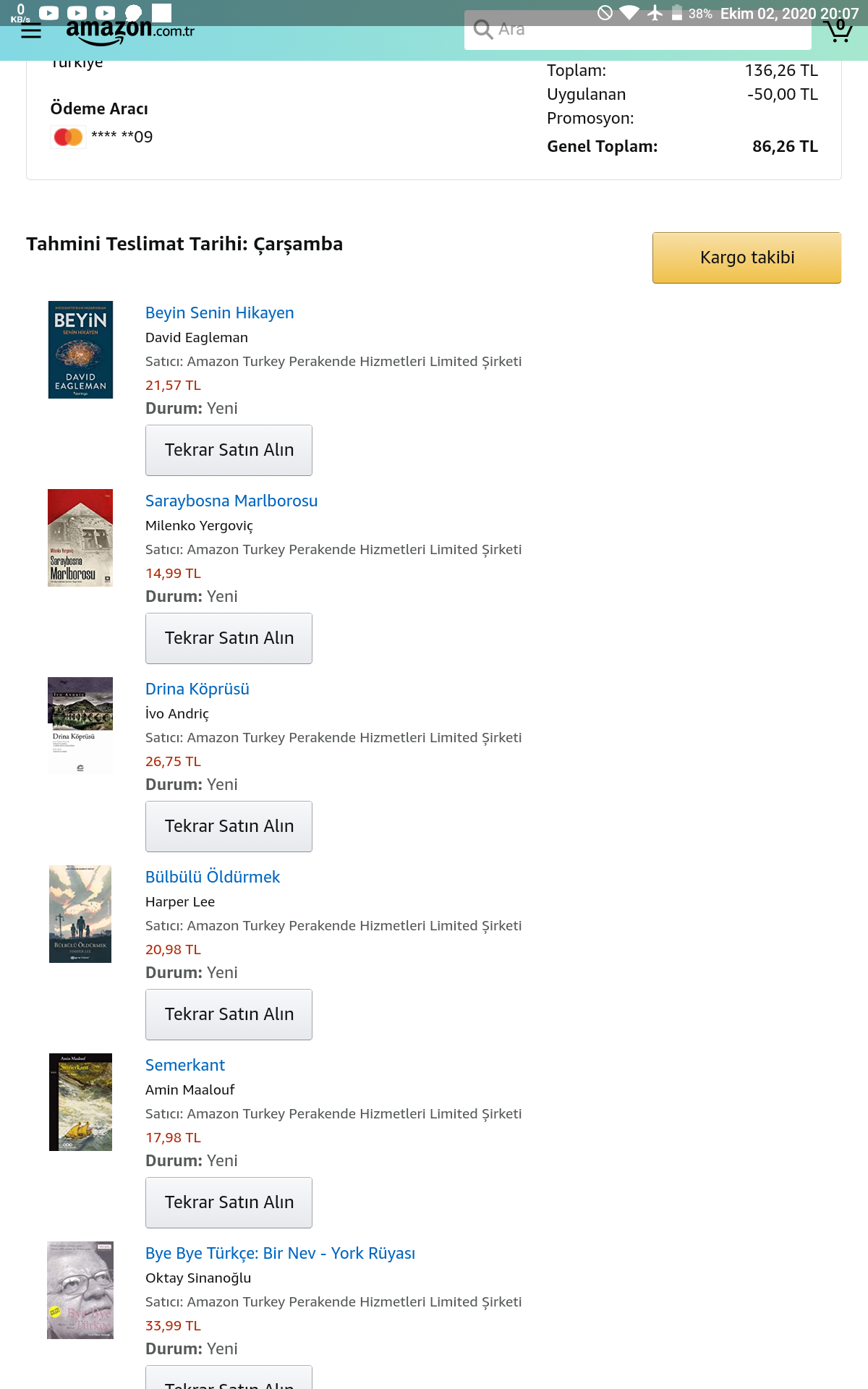This screenshot has height=1389, width=868.
Task: Tap the battery status icon
Action: (677, 13)
